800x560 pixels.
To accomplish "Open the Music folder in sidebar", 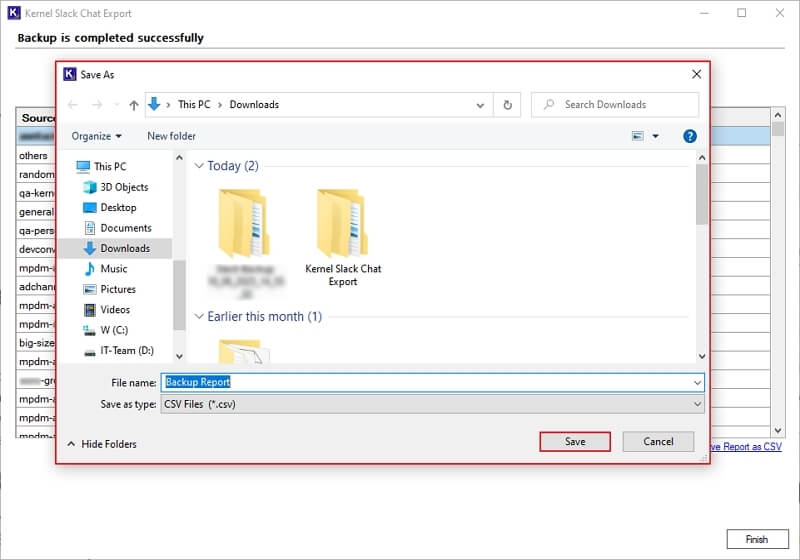I will click(x=113, y=269).
